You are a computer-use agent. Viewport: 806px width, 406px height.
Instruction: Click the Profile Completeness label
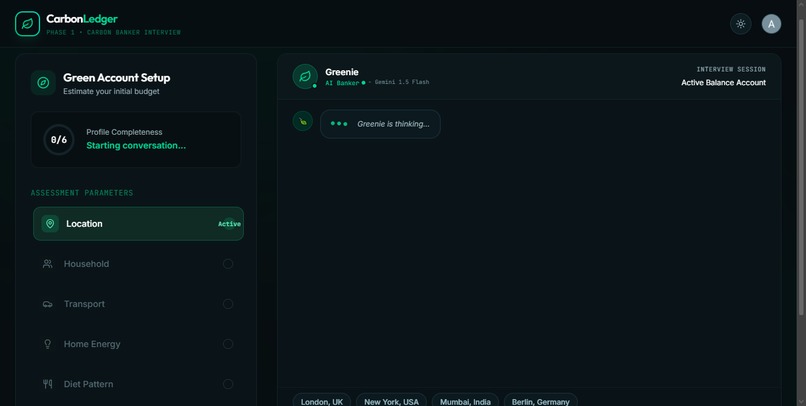click(124, 132)
